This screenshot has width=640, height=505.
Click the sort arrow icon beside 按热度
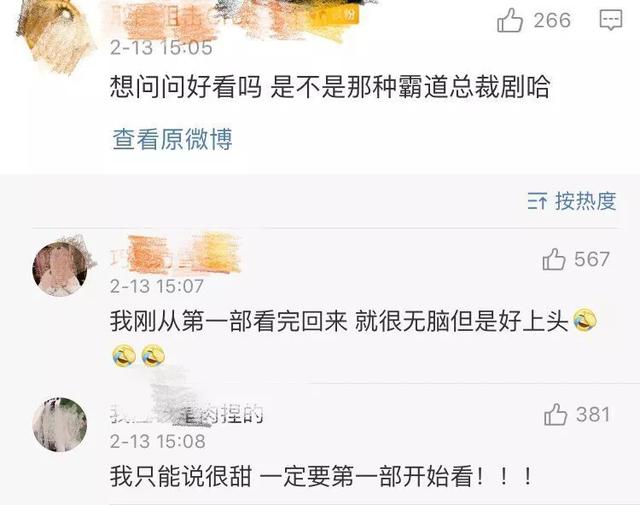[537, 201]
